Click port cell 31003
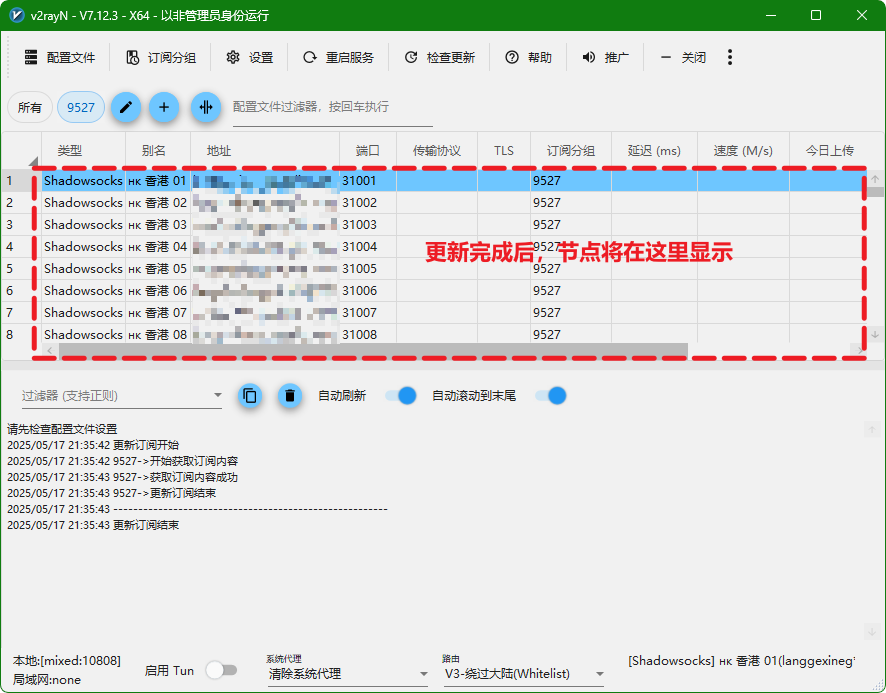 click(368, 224)
